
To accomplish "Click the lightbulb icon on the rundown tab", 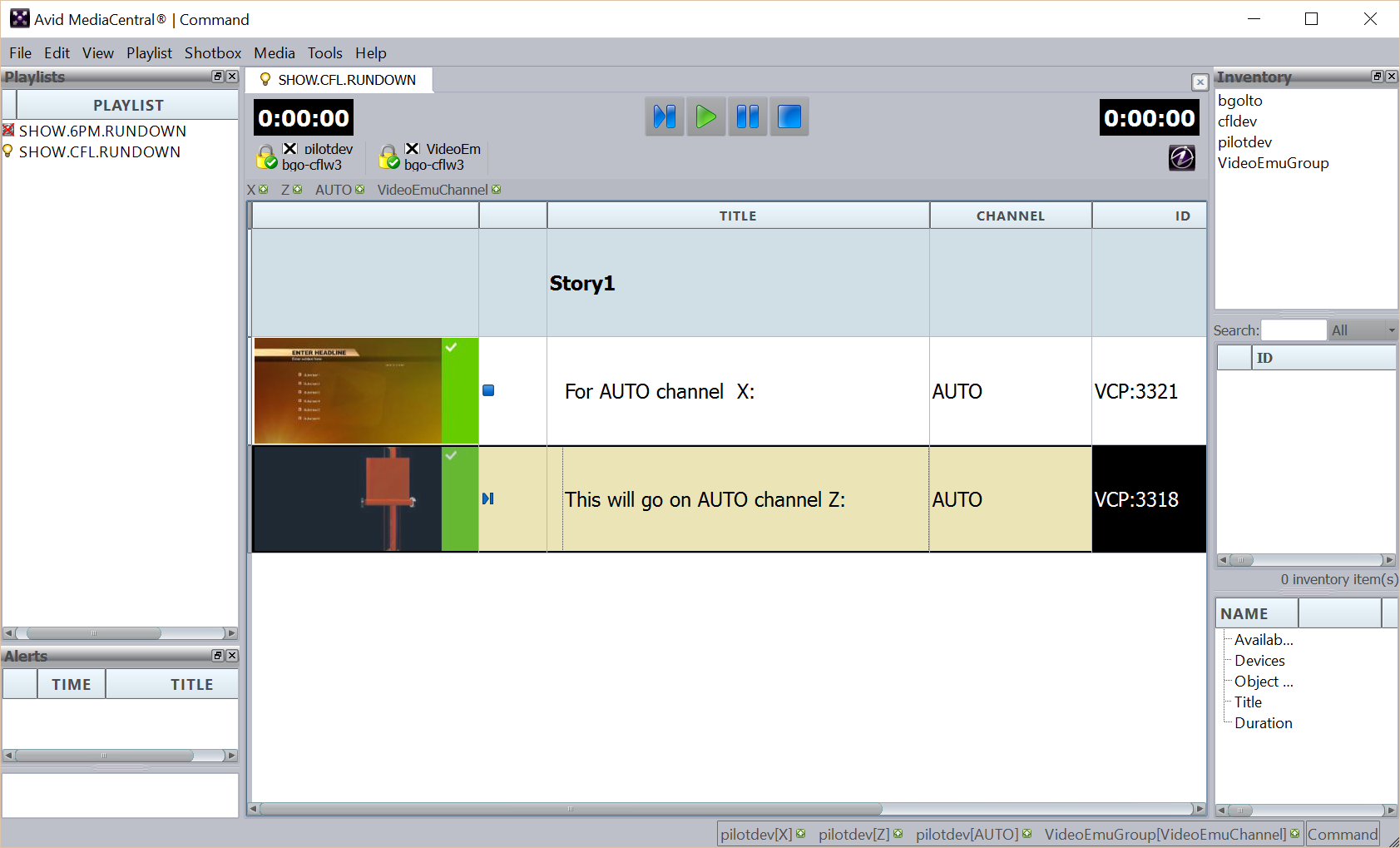I will pos(265,79).
